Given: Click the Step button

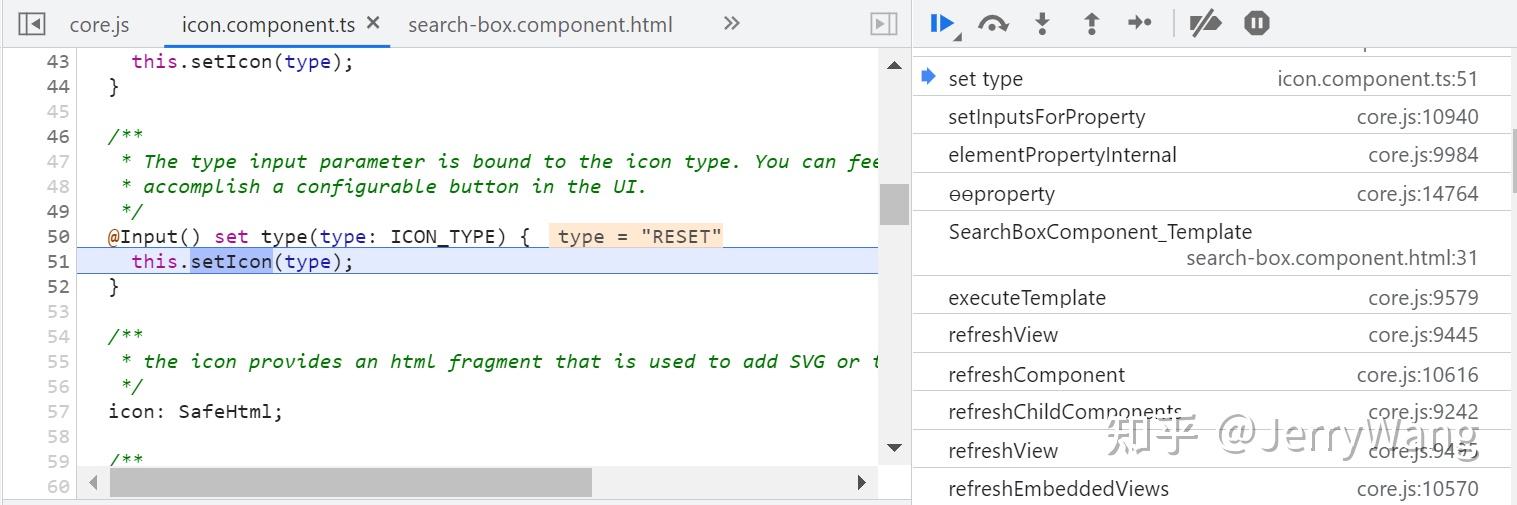Looking at the screenshot, I should click(x=1140, y=23).
